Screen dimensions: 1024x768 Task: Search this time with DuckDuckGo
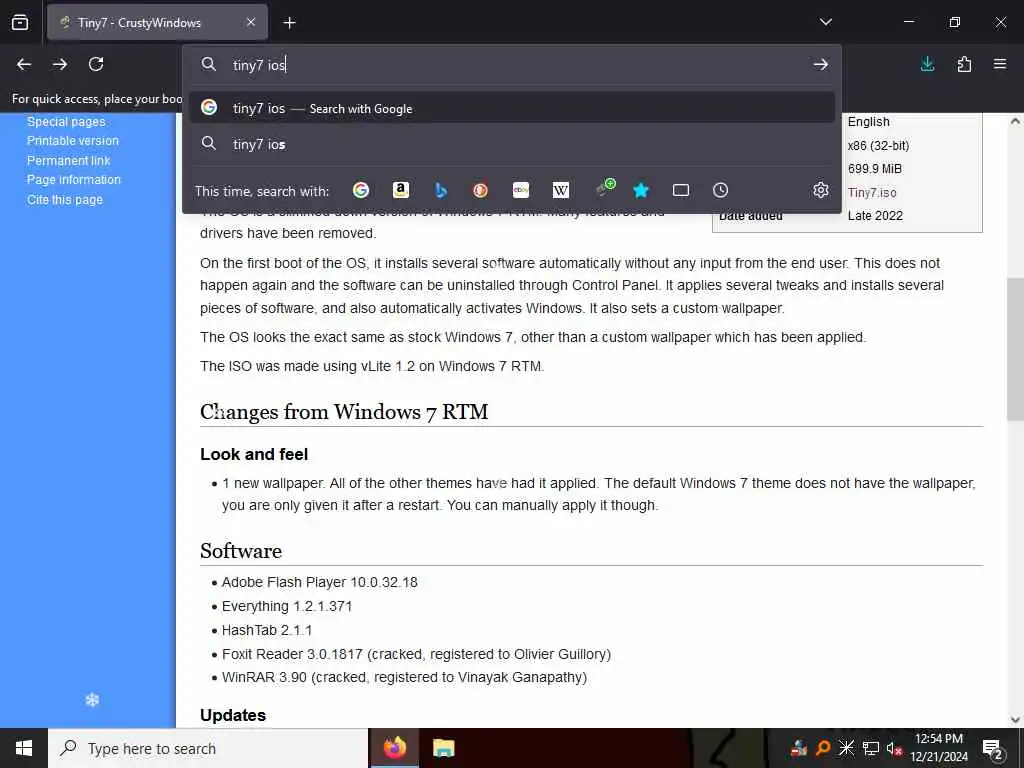pyautogui.click(x=481, y=190)
